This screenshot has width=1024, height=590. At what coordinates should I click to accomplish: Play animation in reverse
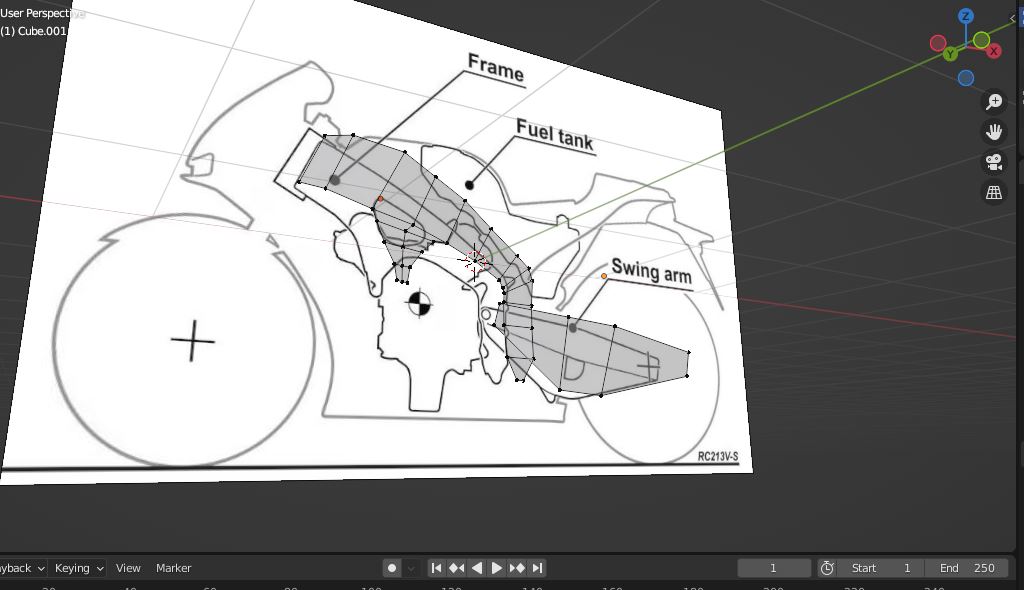tap(477, 568)
